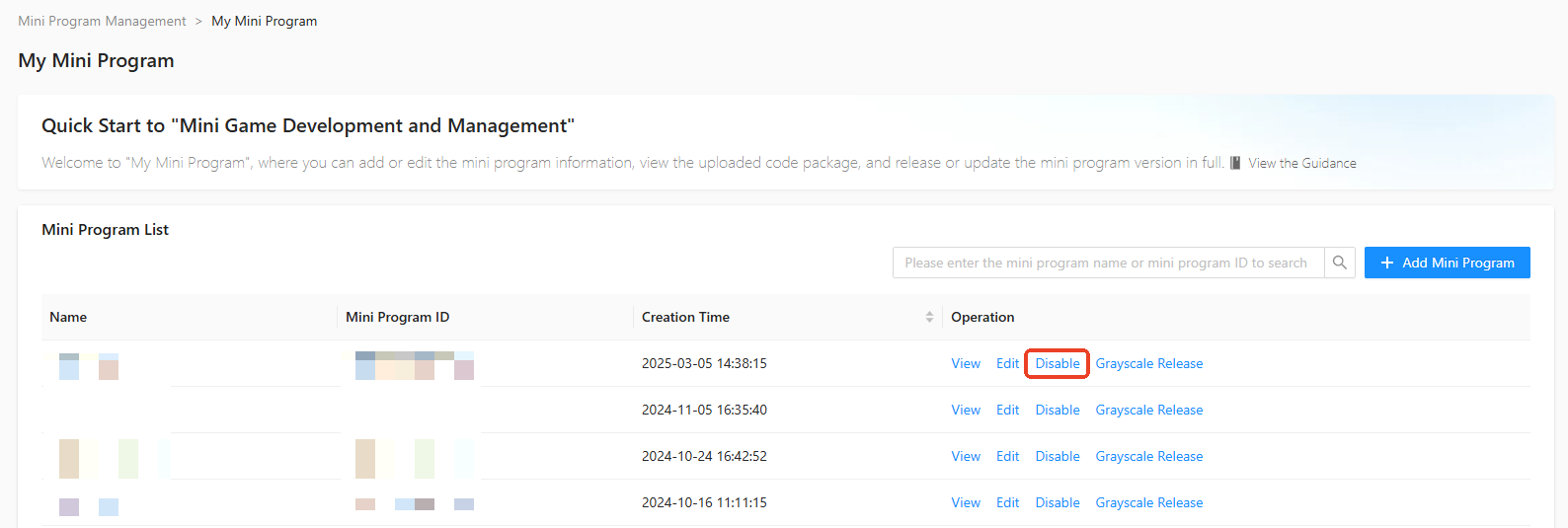Viewport: 1568px width, 528px height.
Task: Edit the 2024-10-24 16:42:52 program
Action: pyautogui.click(x=1007, y=456)
